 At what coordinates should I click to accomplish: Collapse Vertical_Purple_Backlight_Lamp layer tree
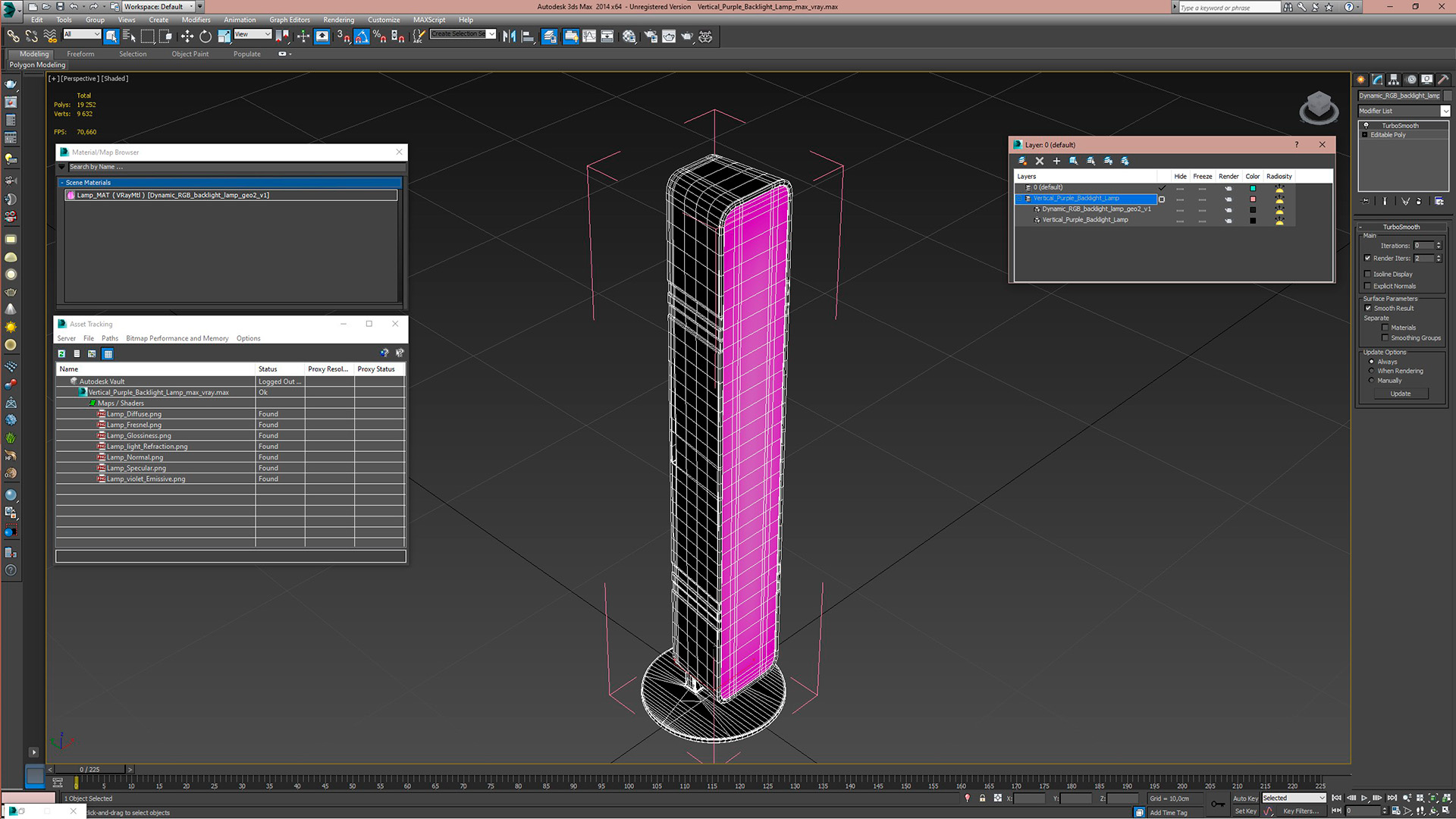coord(1021,199)
